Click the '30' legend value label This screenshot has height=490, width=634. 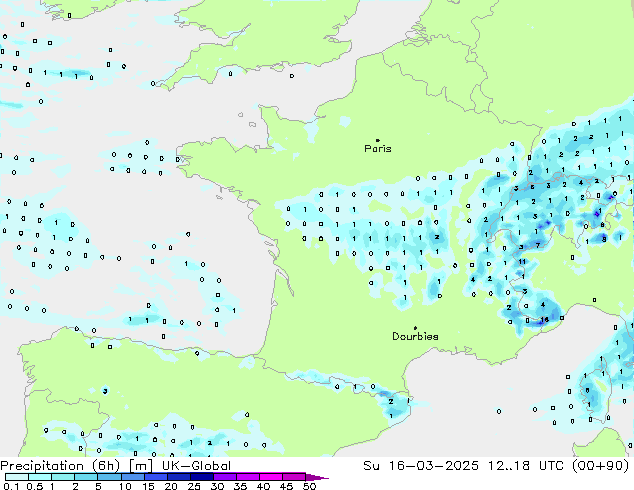click(217, 486)
